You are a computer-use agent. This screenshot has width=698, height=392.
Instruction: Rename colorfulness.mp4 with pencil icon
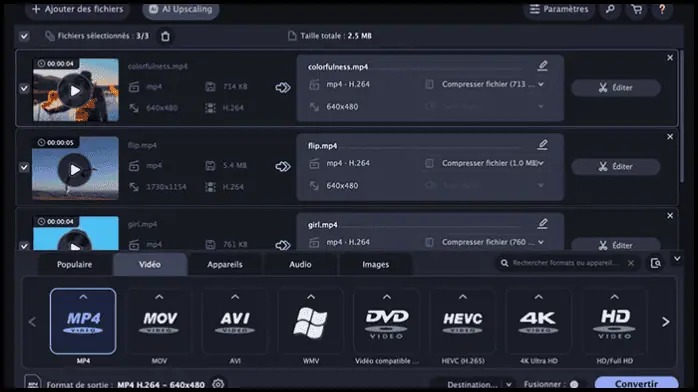click(x=542, y=66)
